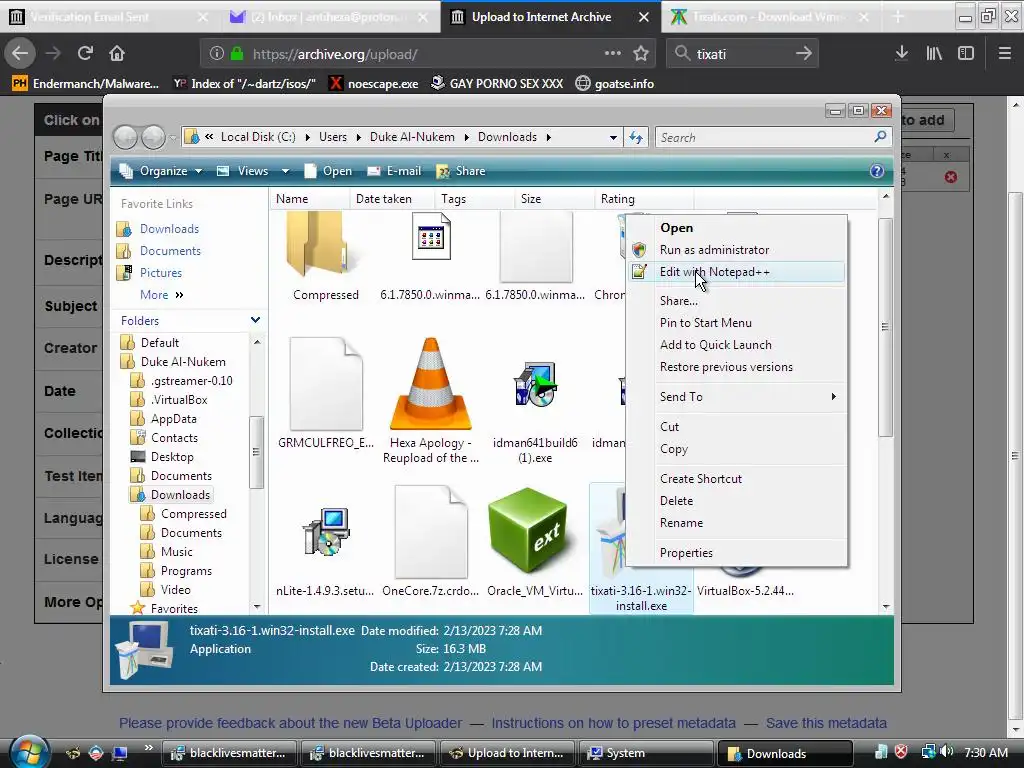Open Pictures favorite link
Viewport: 1024px width, 768px height.
coord(161,273)
